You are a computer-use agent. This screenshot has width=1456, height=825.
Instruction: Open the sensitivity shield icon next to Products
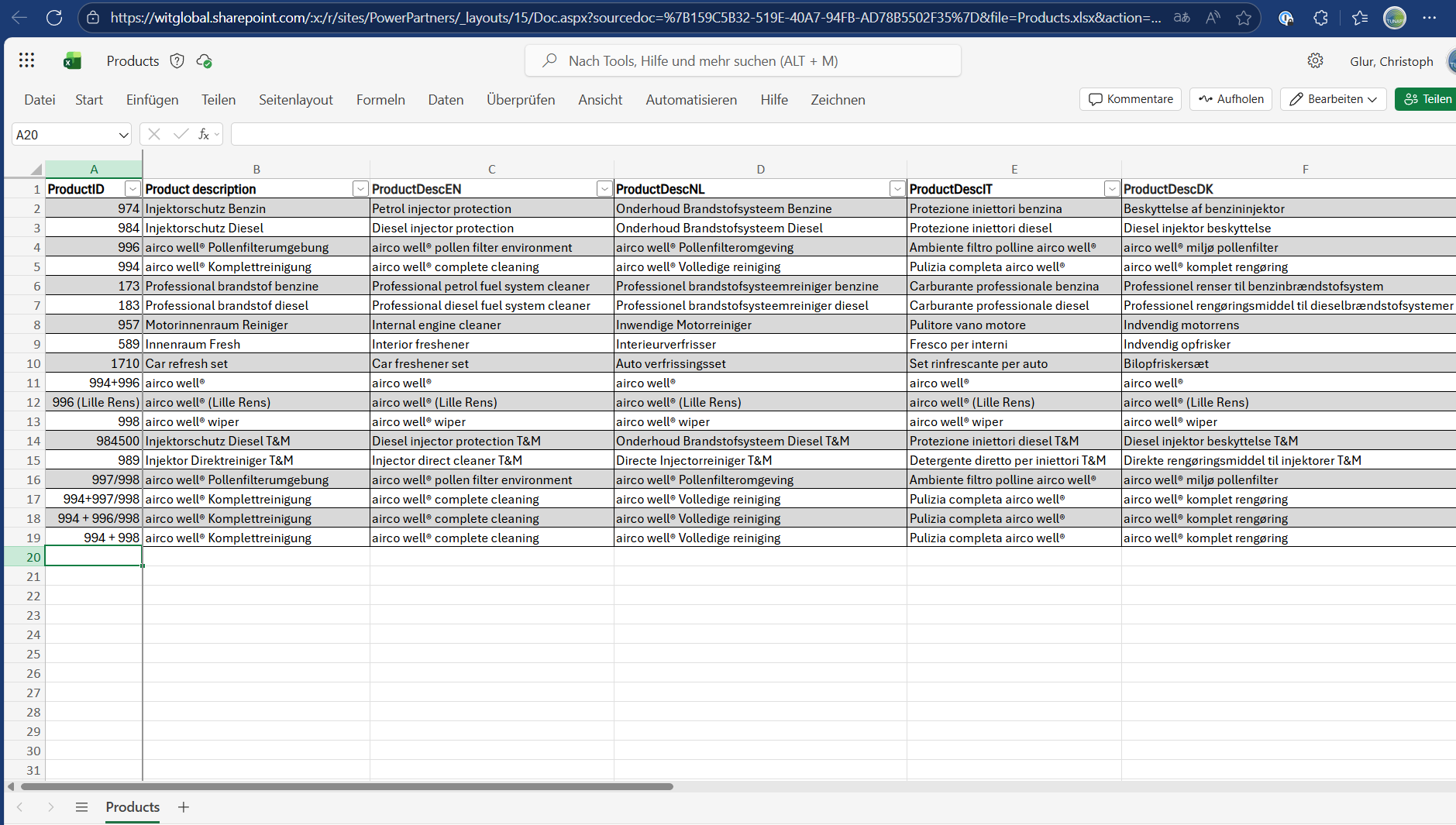(177, 60)
